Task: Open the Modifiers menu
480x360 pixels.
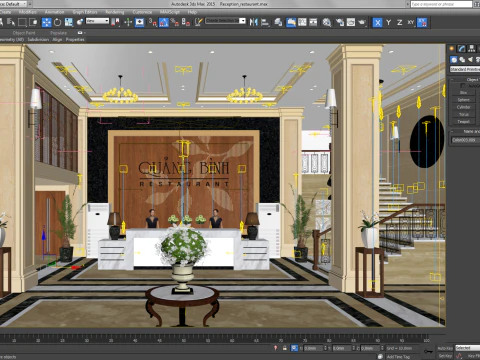Action: point(28,12)
